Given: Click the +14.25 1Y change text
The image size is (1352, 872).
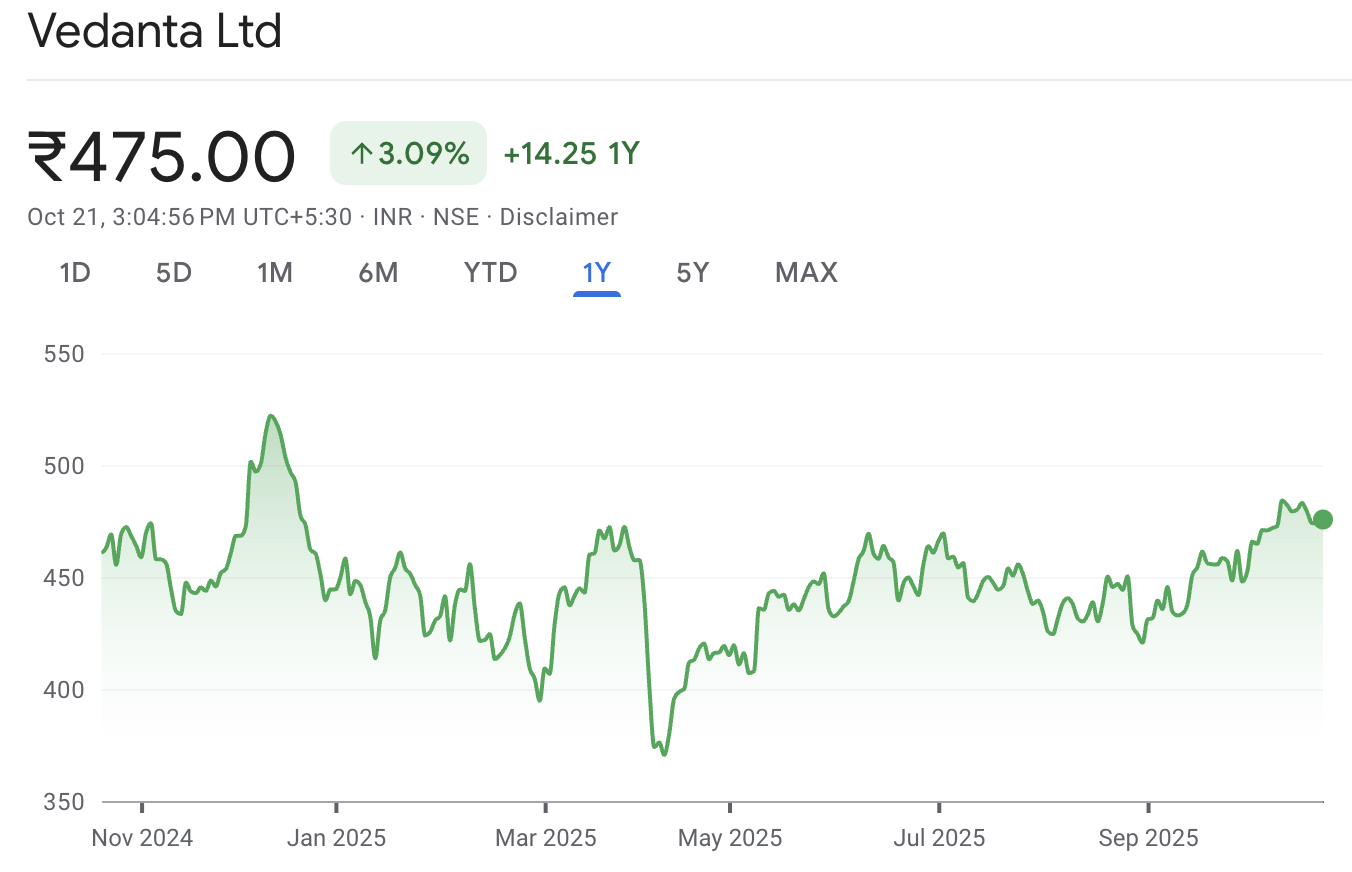Looking at the screenshot, I should coord(571,153).
